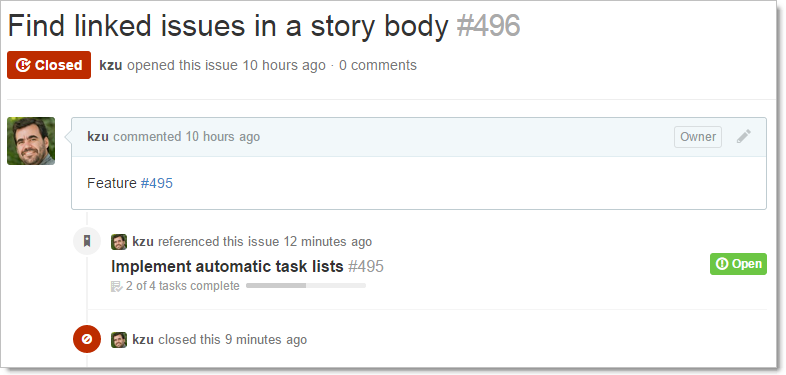This screenshot has height=375, width=786.
Task: Click the pencil edit comment icon
Action: pos(744,136)
